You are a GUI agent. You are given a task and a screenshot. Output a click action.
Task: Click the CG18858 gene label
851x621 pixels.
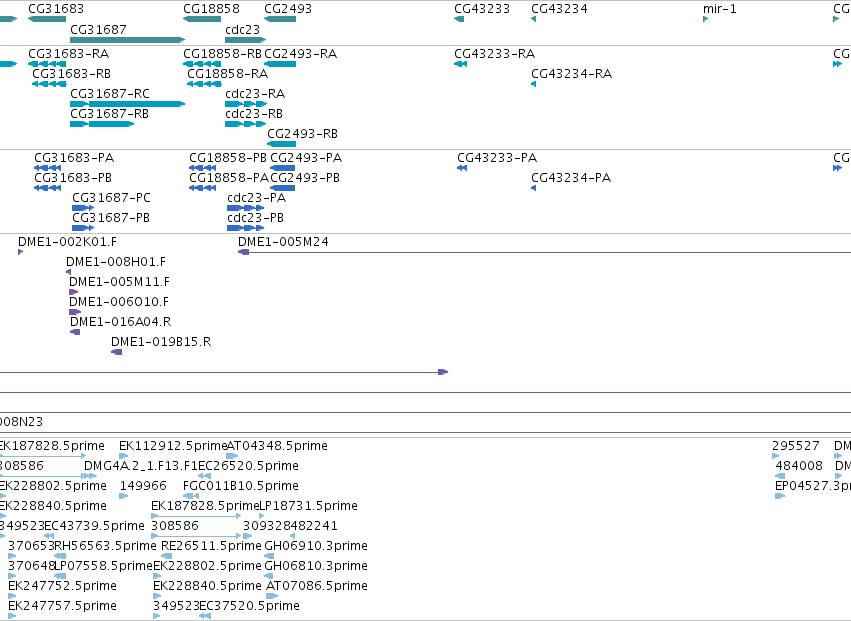click(211, 9)
